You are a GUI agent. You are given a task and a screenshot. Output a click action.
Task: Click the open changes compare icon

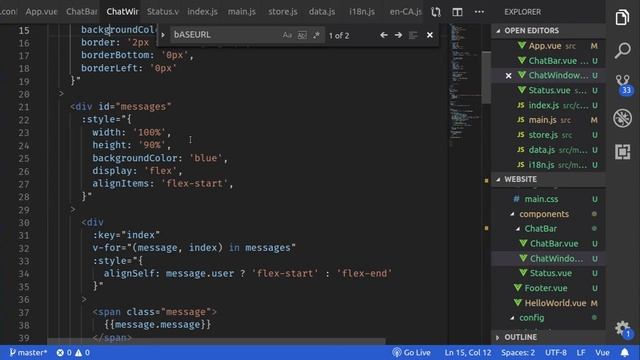coord(436,12)
